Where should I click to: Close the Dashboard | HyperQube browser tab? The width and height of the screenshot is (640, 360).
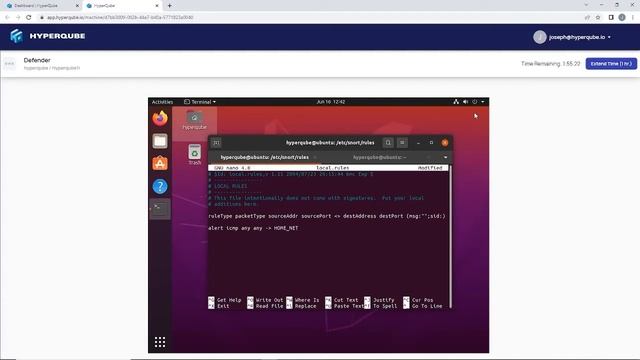[77, 6]
